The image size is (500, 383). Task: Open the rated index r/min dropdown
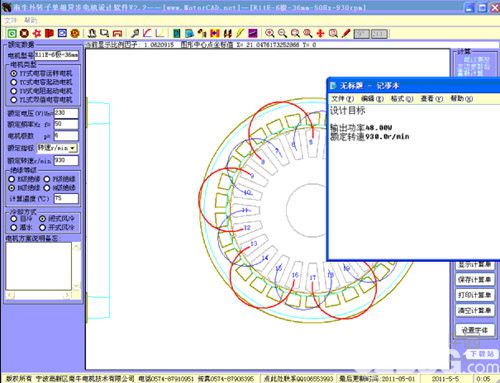(x=73, y=148)
